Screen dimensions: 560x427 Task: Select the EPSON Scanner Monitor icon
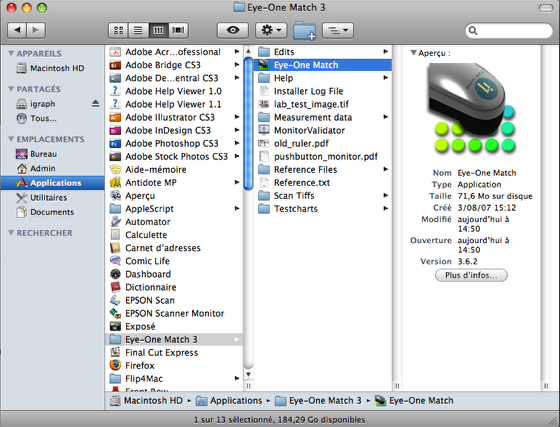[x=115, y=313]
